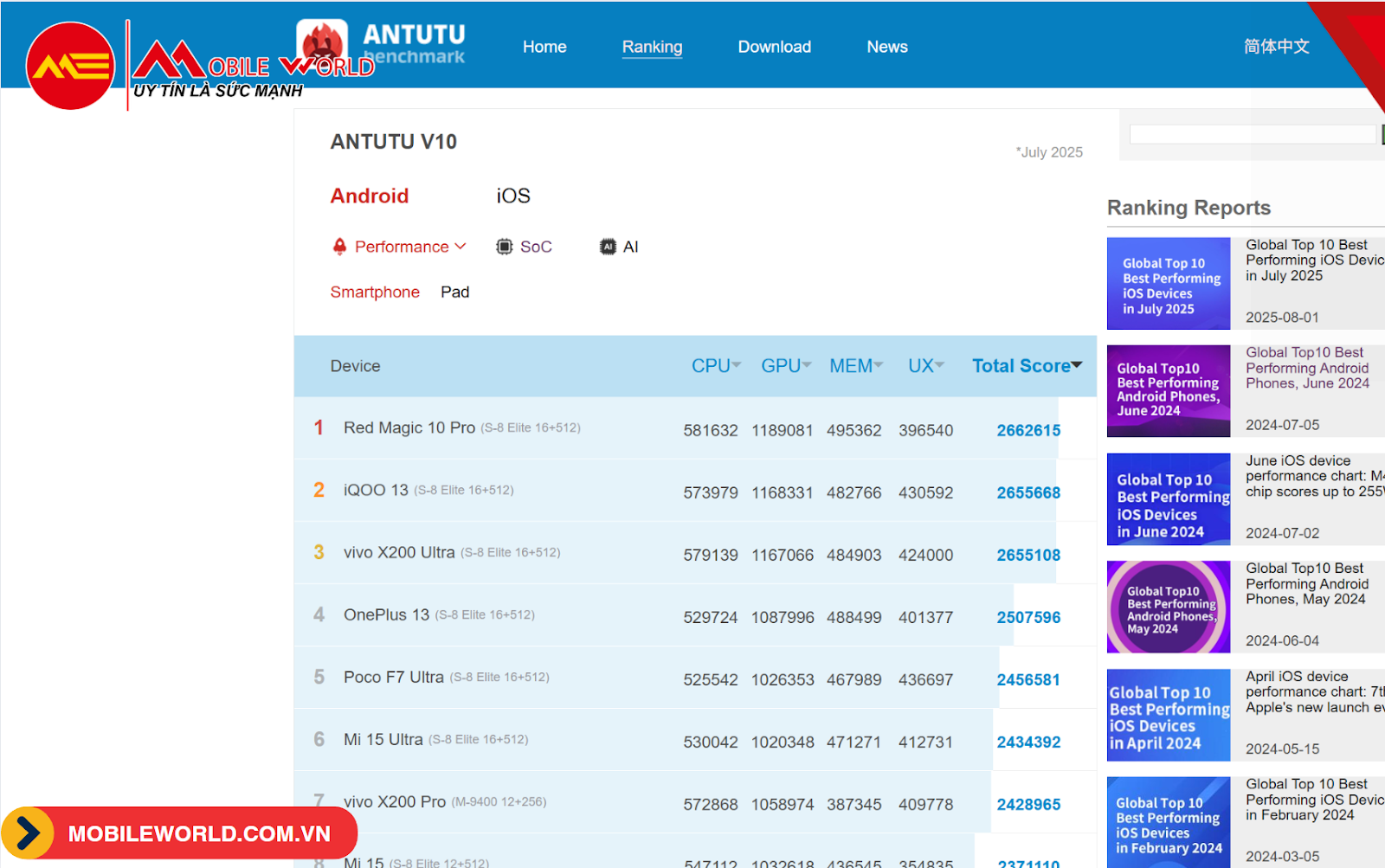
Task: Go to the News page
Action: tap(887, 47)
